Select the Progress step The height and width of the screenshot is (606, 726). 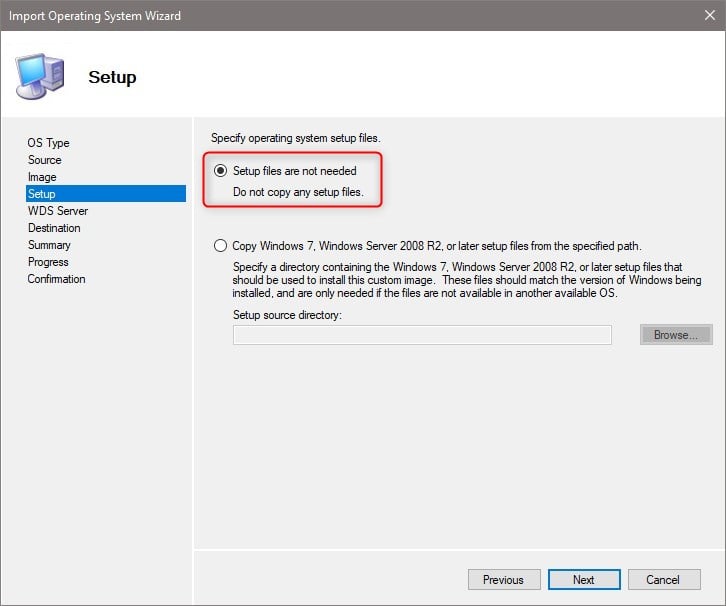48,262
